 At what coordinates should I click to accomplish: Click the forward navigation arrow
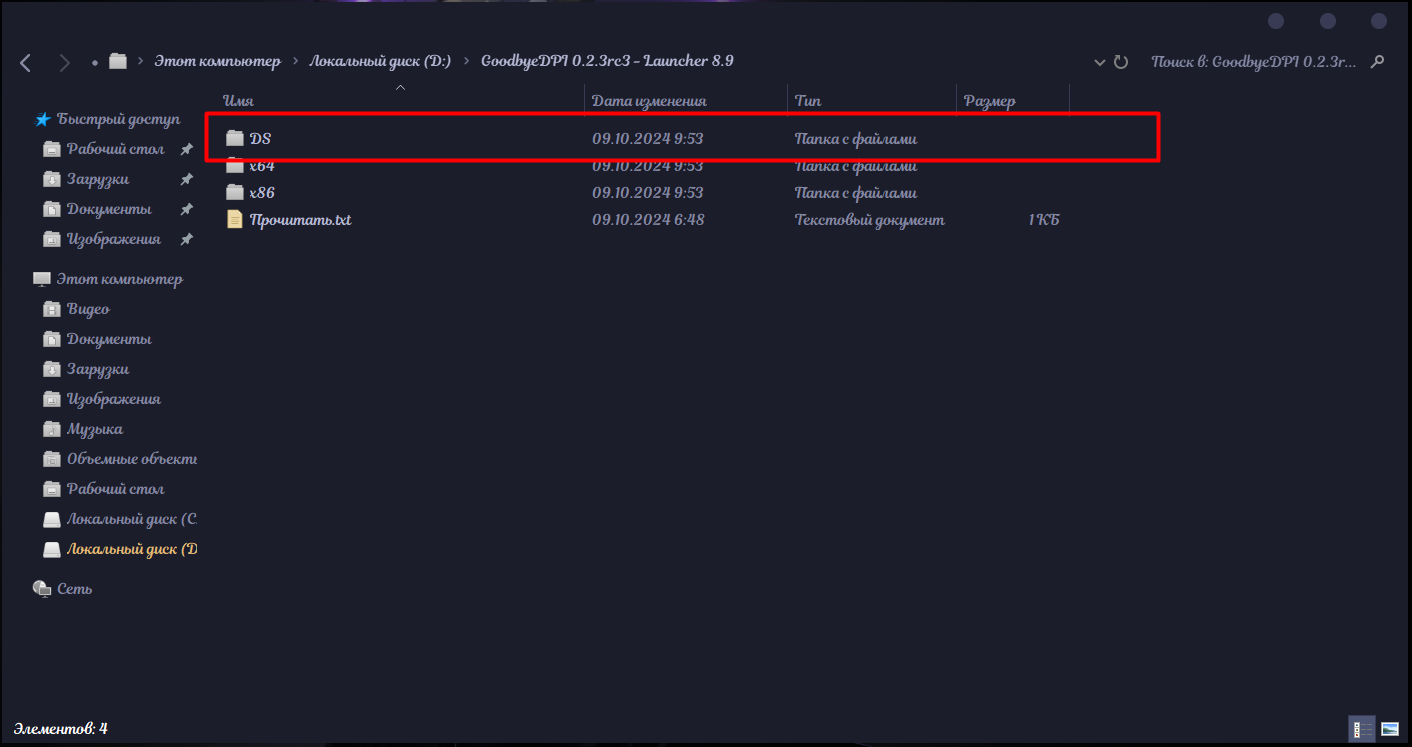(x=64, y=63)
